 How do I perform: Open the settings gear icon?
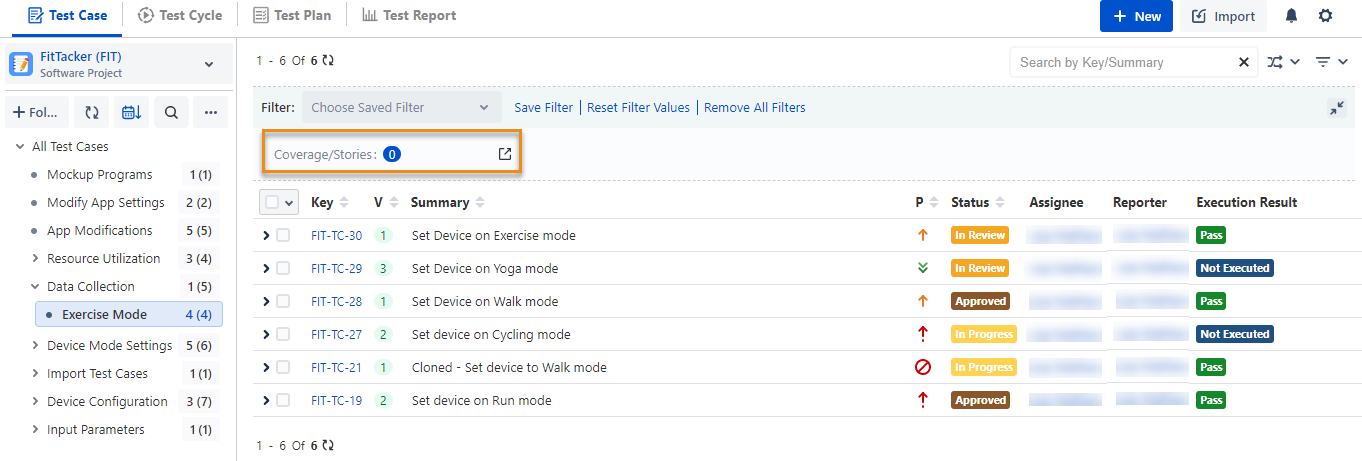(1326, 16)
